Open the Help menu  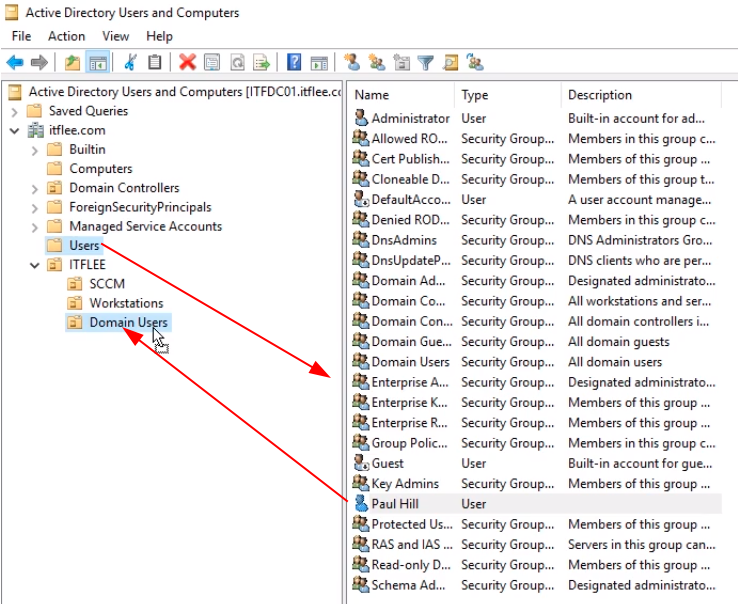[x=159, y=36]
